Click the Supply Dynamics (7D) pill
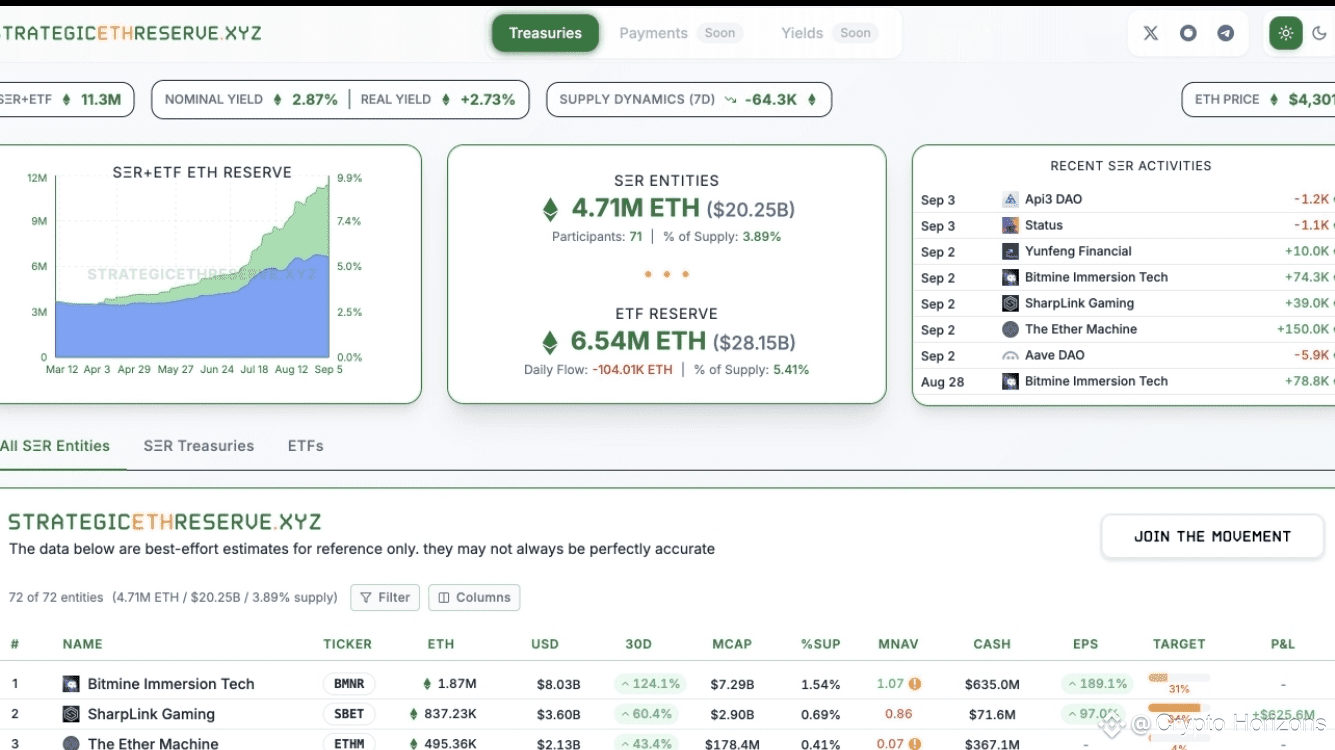This screenshot has width=1335, height=750. pos(689,99)
